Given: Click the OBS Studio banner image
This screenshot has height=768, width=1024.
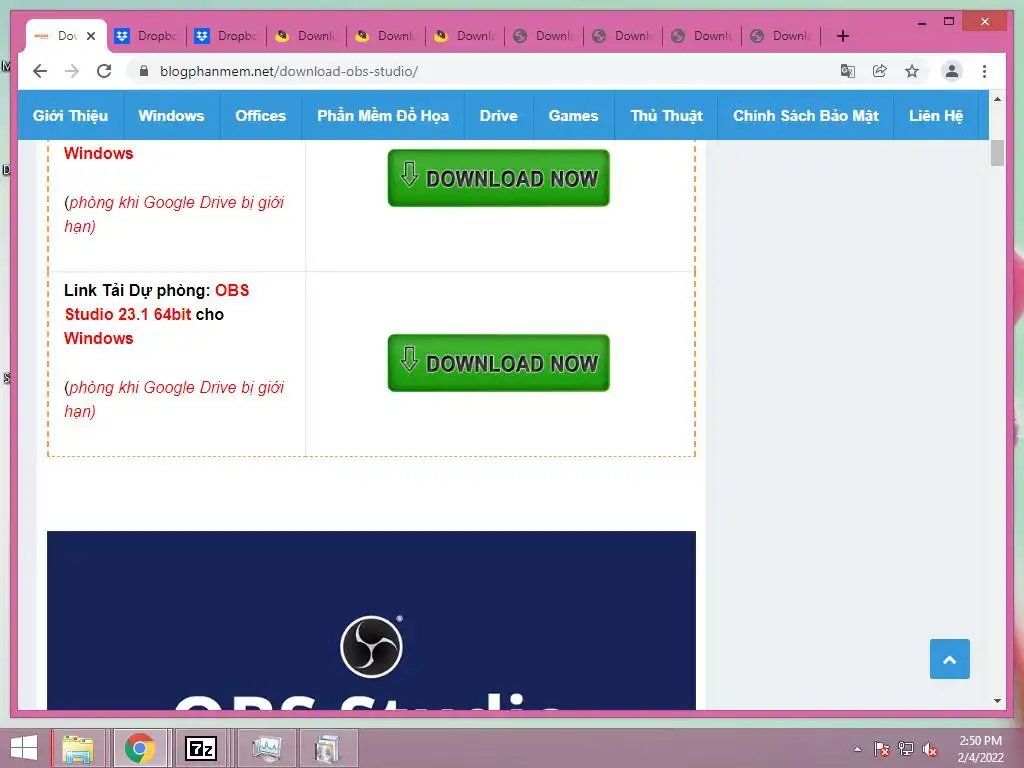Looking at the screenshot, I should (x=371, y=620).
